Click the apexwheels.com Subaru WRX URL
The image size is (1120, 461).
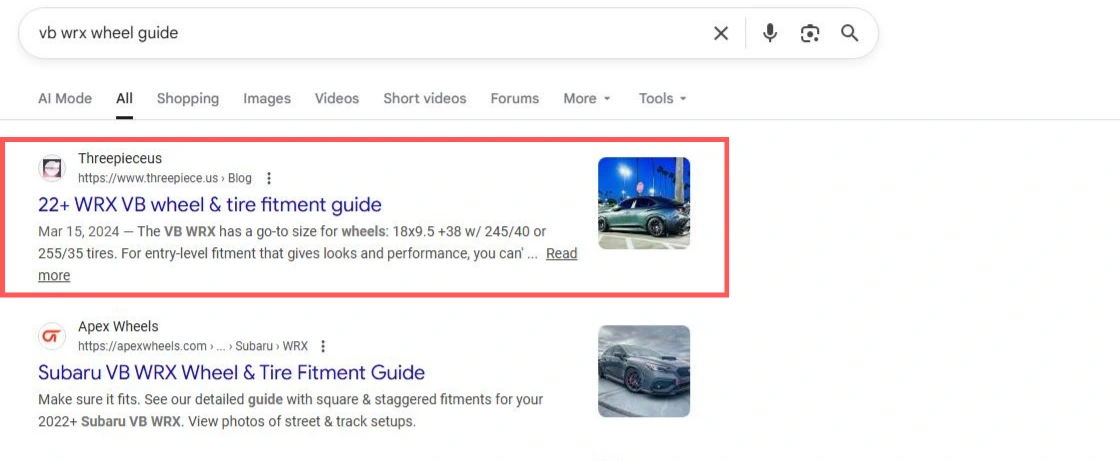click(193, 346)
